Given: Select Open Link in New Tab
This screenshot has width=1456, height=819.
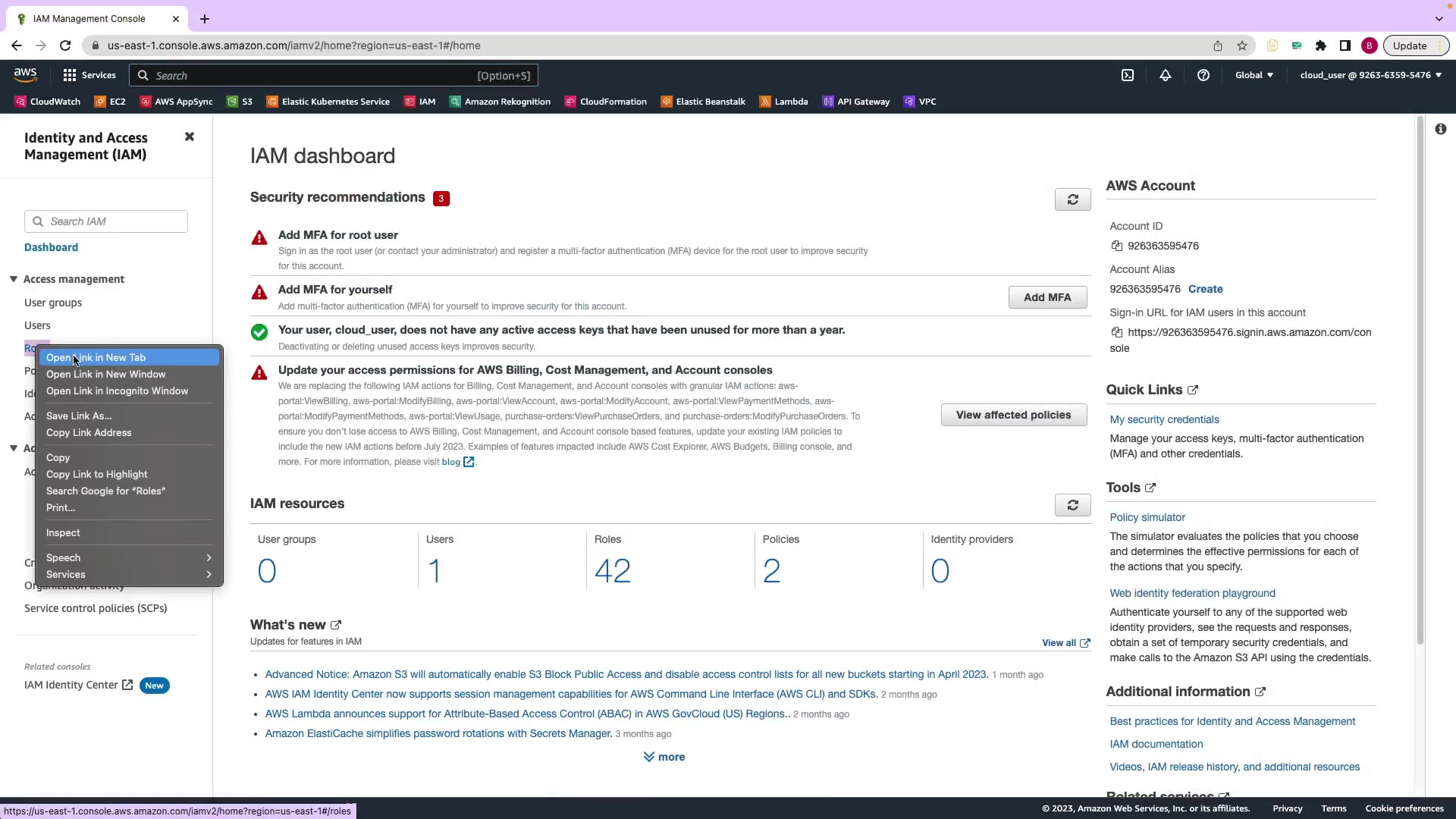Looking at the screenshot, I should click(96, 357).
